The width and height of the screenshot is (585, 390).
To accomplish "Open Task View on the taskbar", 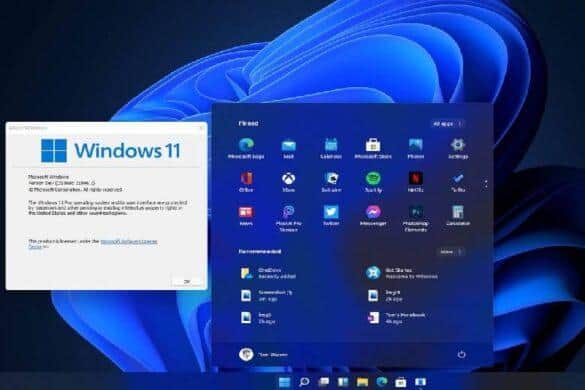I will tap(323, 382).
